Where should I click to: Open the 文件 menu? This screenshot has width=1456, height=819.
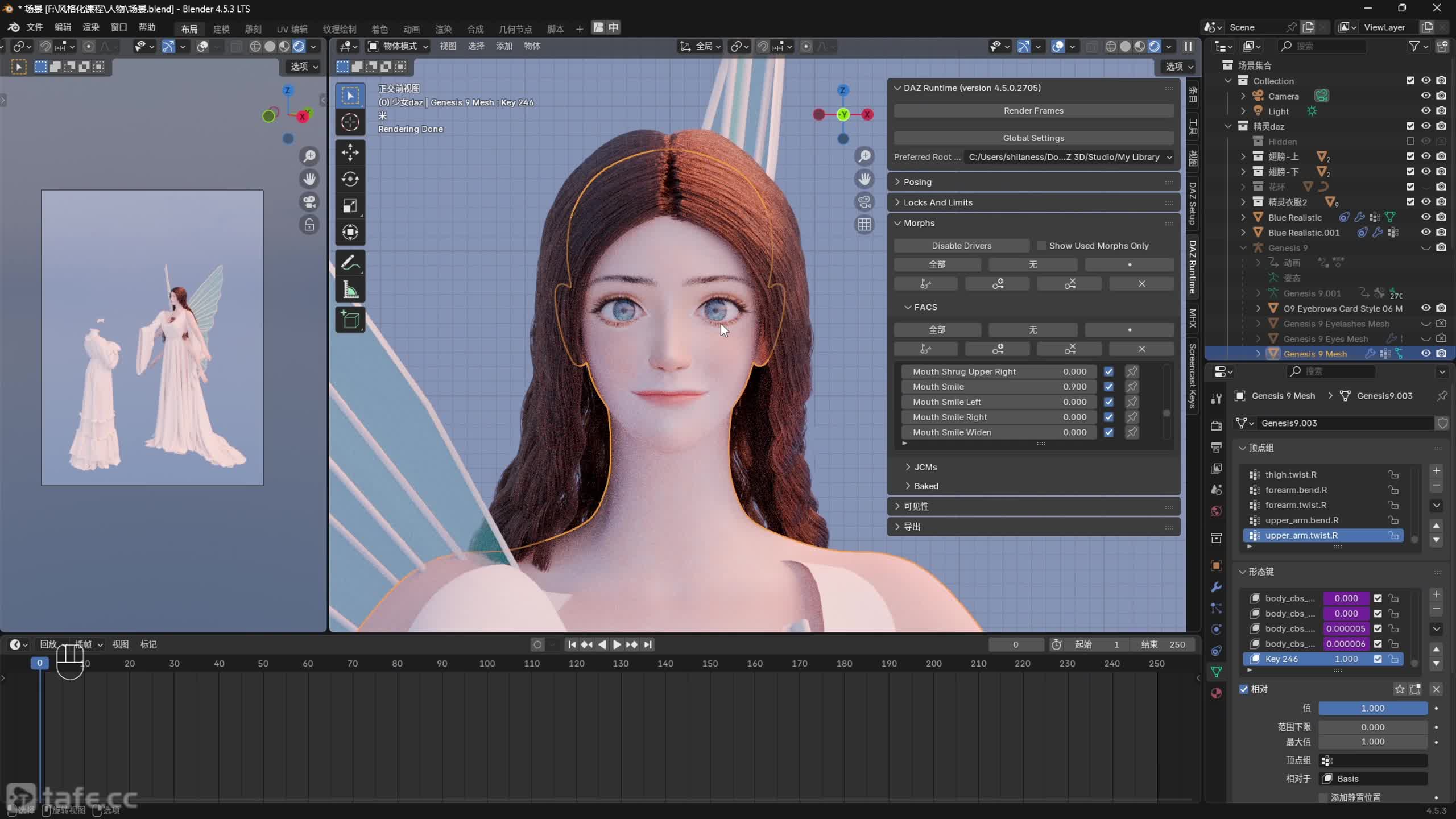tap(35, 27)
